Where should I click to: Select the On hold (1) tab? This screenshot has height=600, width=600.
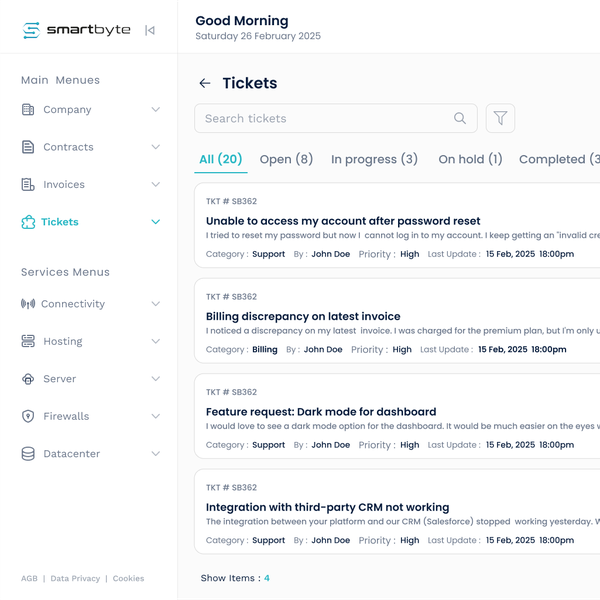[x=470, y=159]
